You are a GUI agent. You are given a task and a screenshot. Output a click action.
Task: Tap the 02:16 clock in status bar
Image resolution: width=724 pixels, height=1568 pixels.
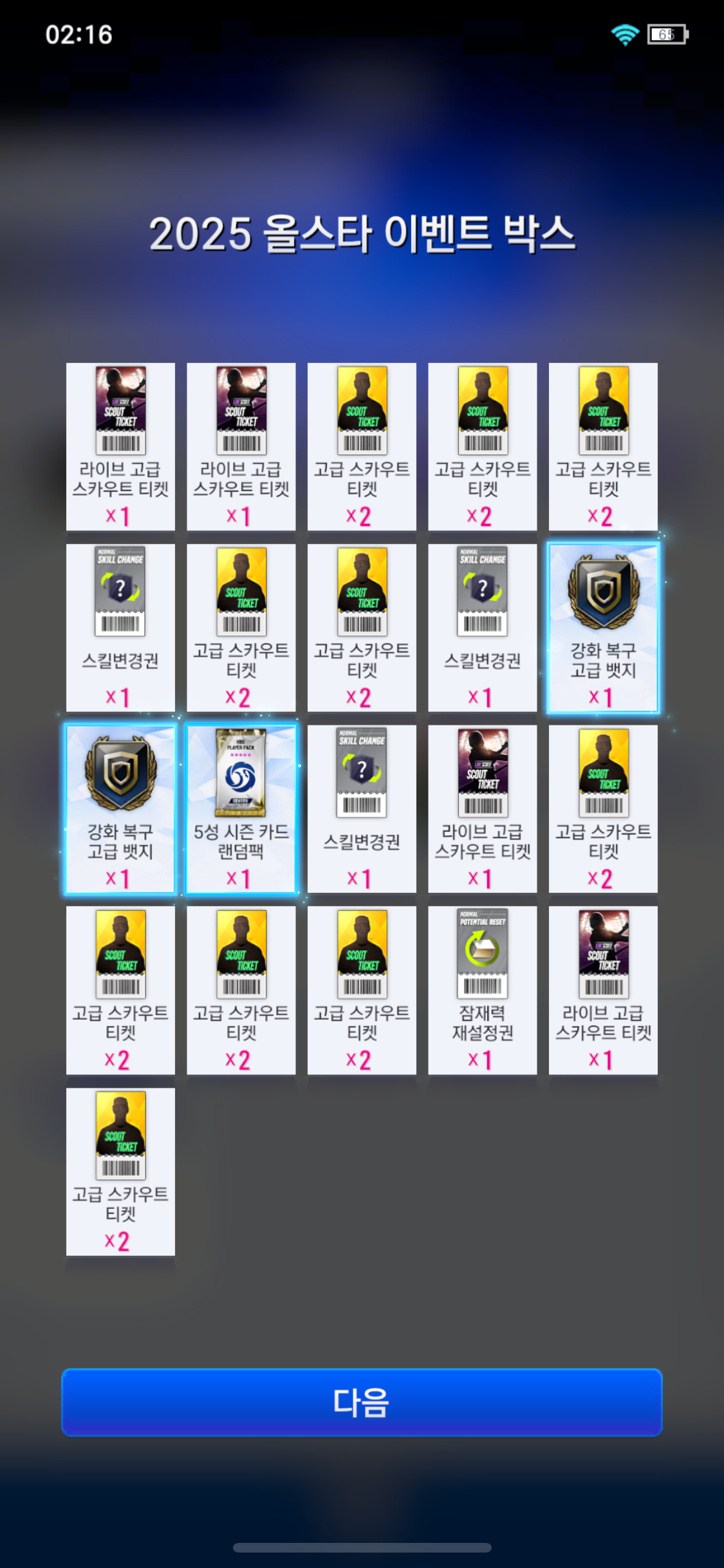click(x=79, y=35)
